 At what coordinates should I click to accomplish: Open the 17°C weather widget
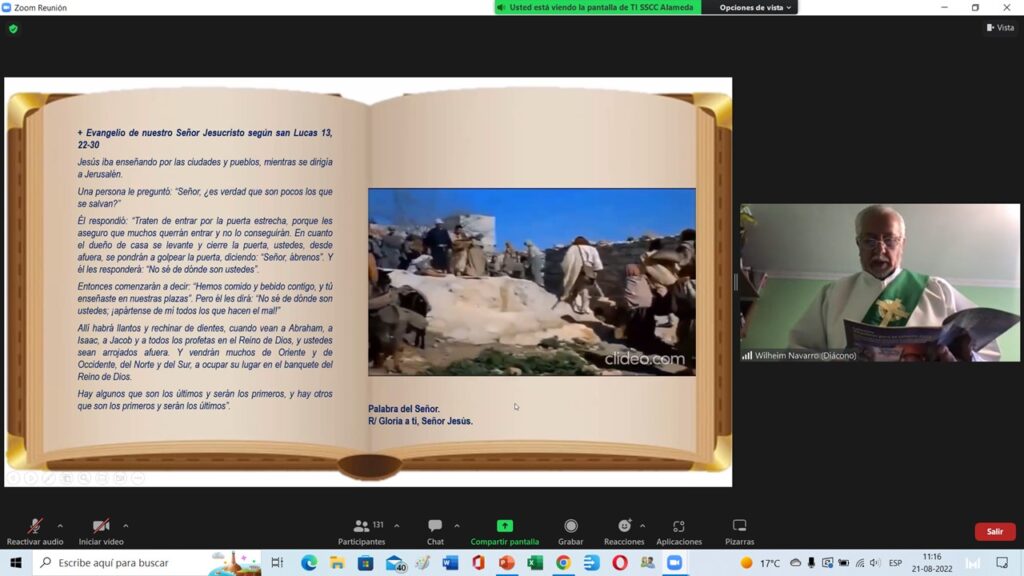[760, 562]
